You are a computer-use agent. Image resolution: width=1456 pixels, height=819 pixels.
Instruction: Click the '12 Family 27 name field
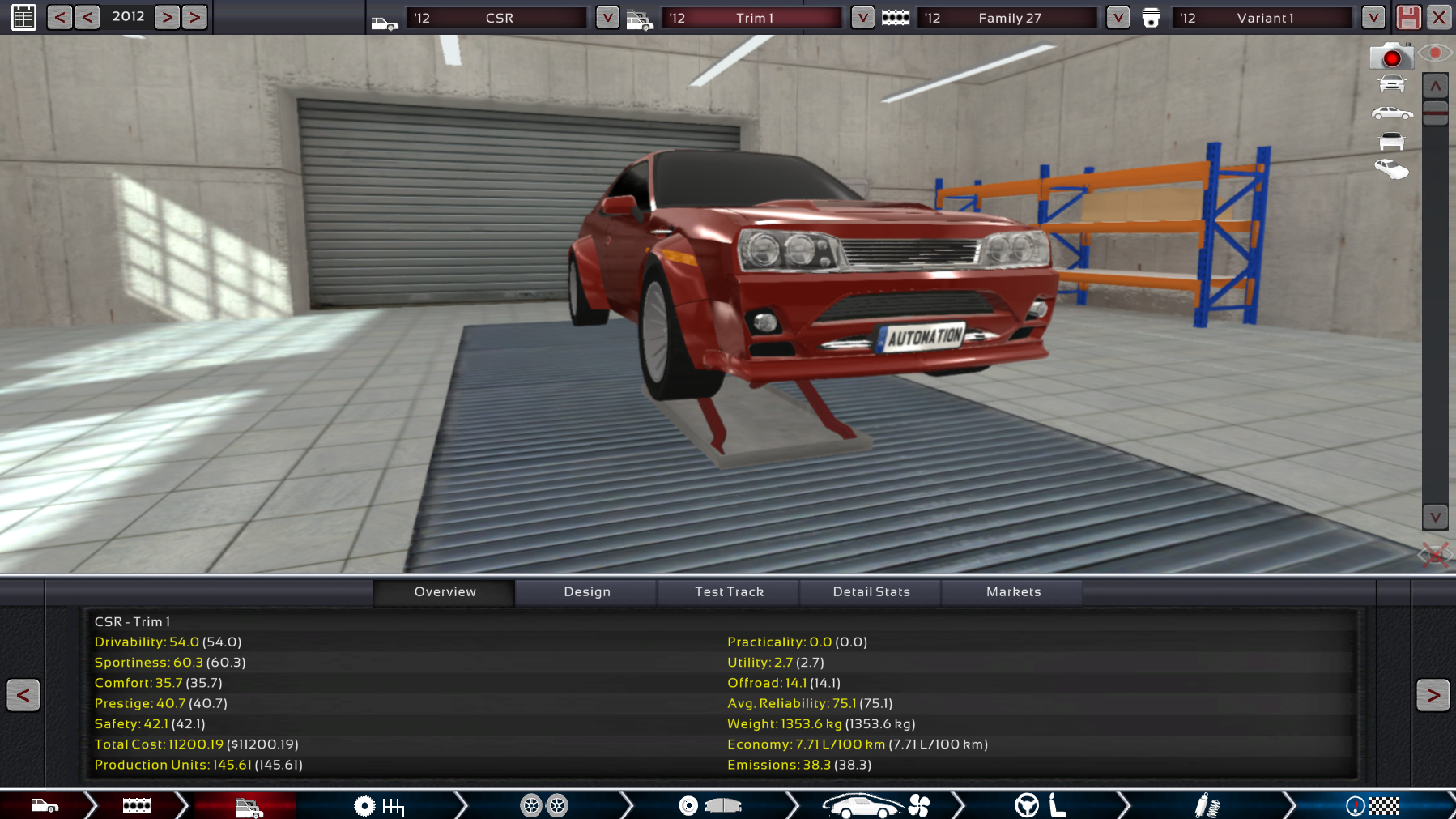(x=1007, y=18)
